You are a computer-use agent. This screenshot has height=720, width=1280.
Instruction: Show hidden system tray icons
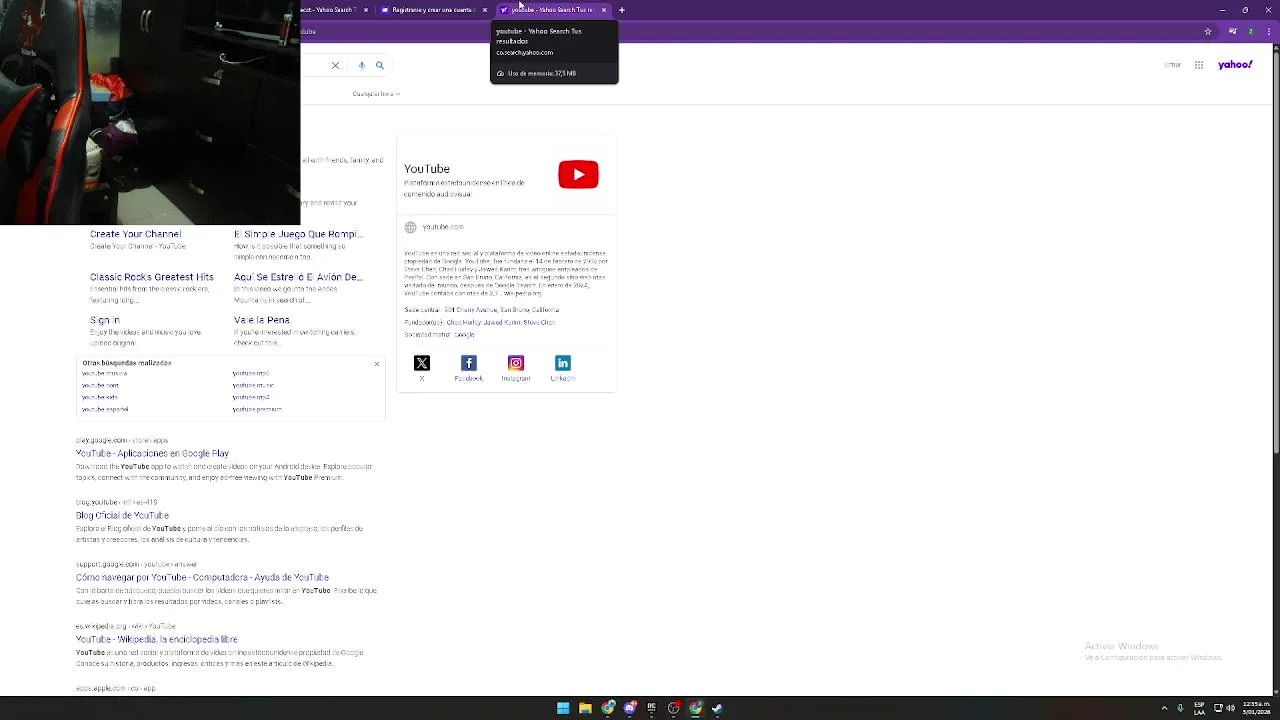[1164, 708]
